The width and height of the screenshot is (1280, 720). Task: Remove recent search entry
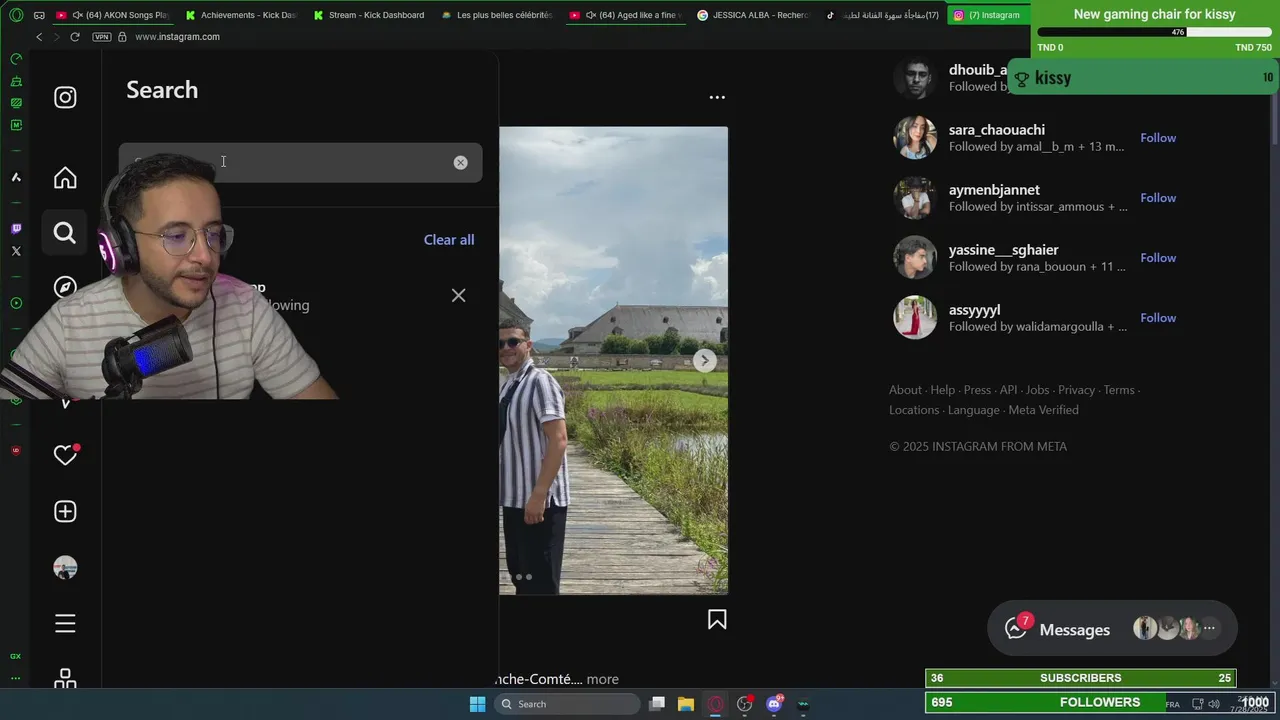point(458,295)
